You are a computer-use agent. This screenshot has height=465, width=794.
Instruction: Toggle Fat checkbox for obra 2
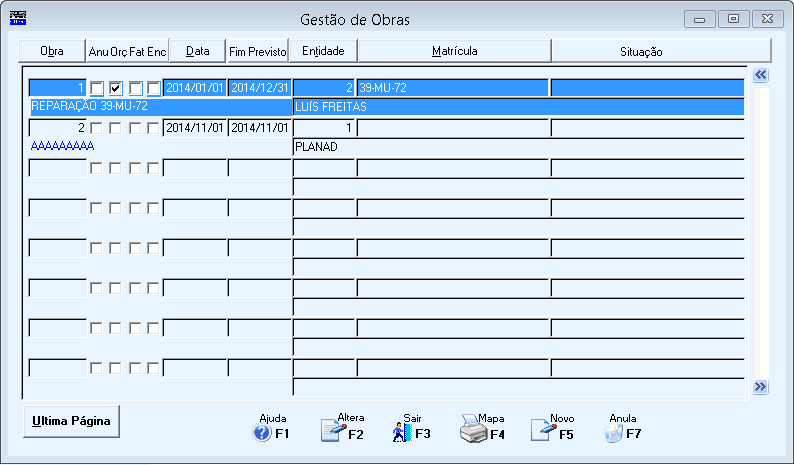point(135,128)
